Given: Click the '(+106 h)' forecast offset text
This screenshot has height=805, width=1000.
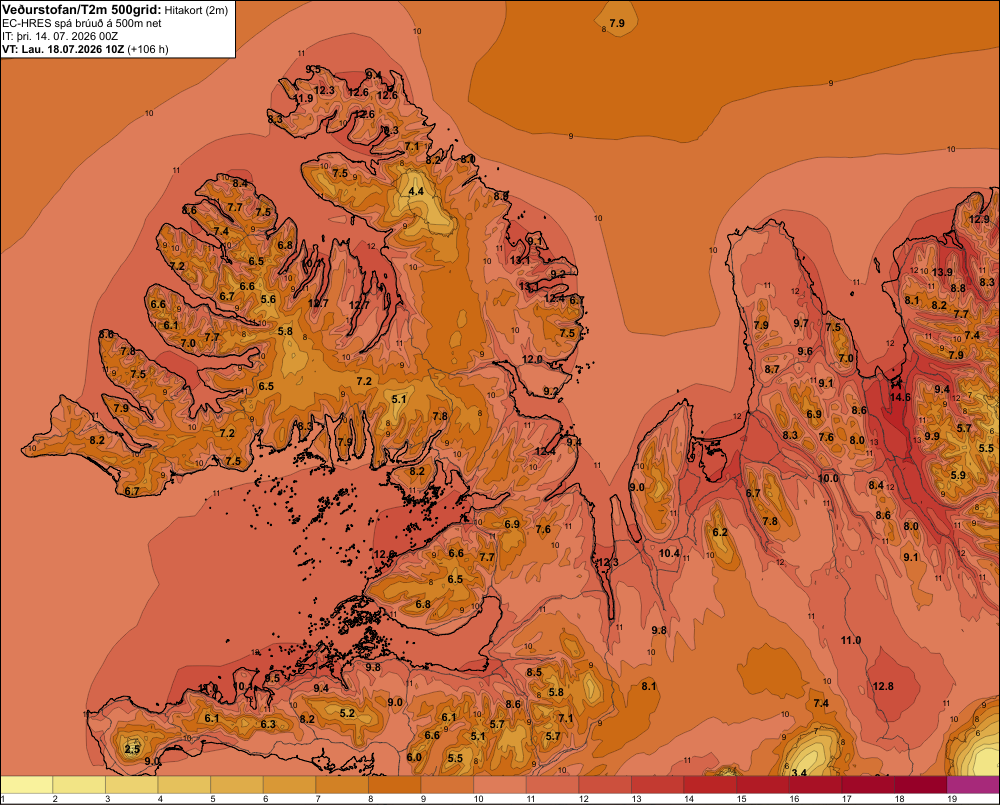Looking at the screenshot, I should (148, 49).
